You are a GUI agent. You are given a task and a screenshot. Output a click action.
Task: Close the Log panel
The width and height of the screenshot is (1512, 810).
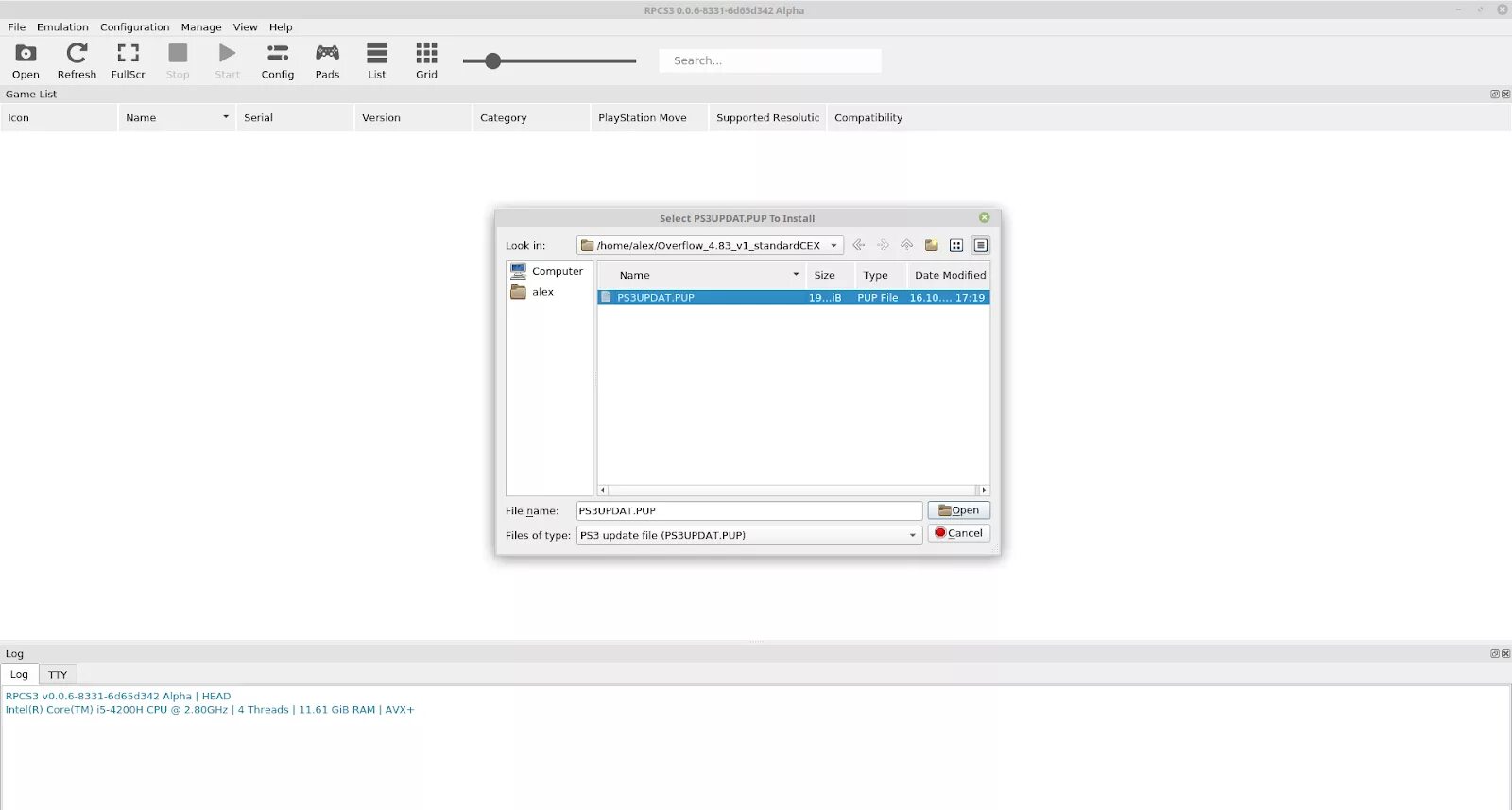(1505, 654)
